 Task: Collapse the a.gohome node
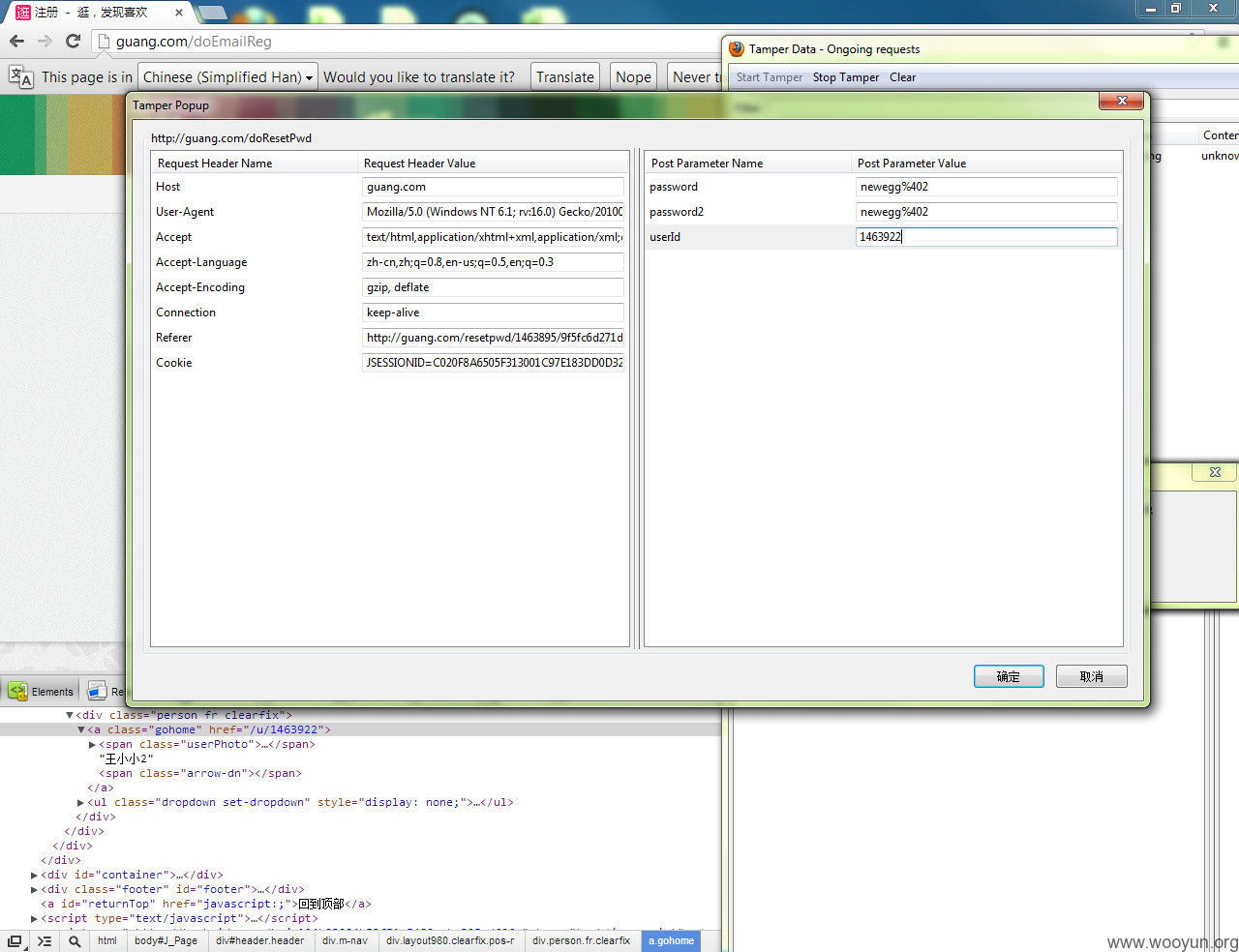coord(81,729)
